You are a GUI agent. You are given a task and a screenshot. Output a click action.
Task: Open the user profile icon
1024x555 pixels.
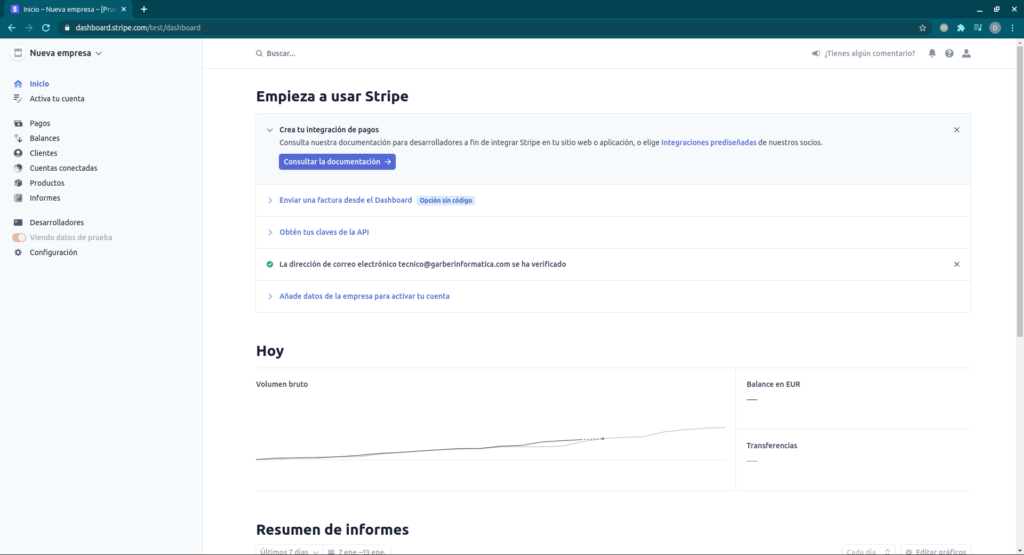(x=967, y=54)
